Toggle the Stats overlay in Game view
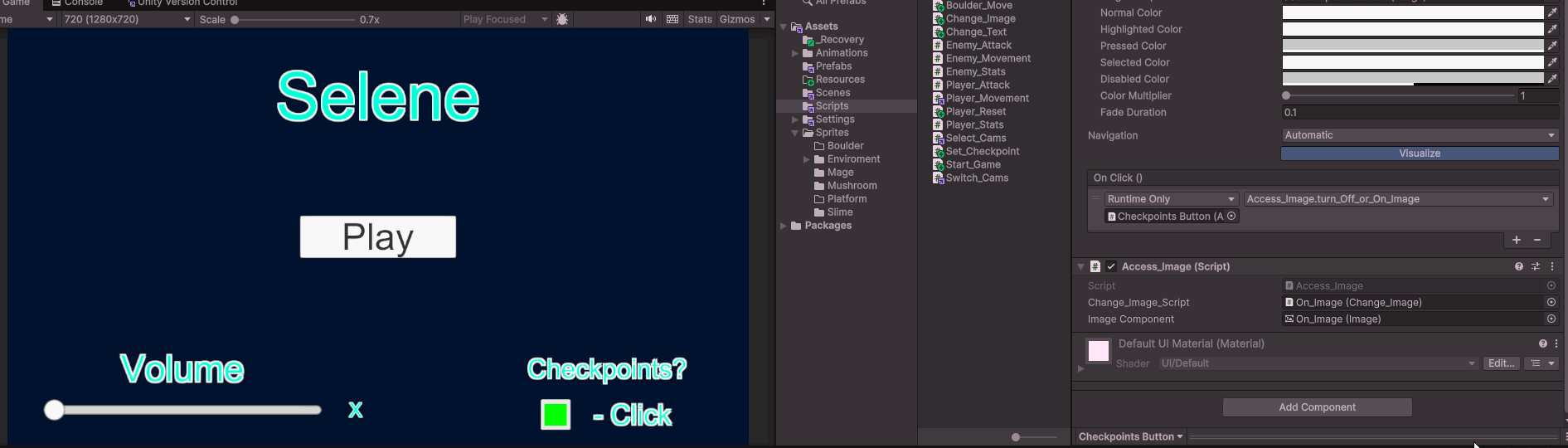 coord(700,19)
